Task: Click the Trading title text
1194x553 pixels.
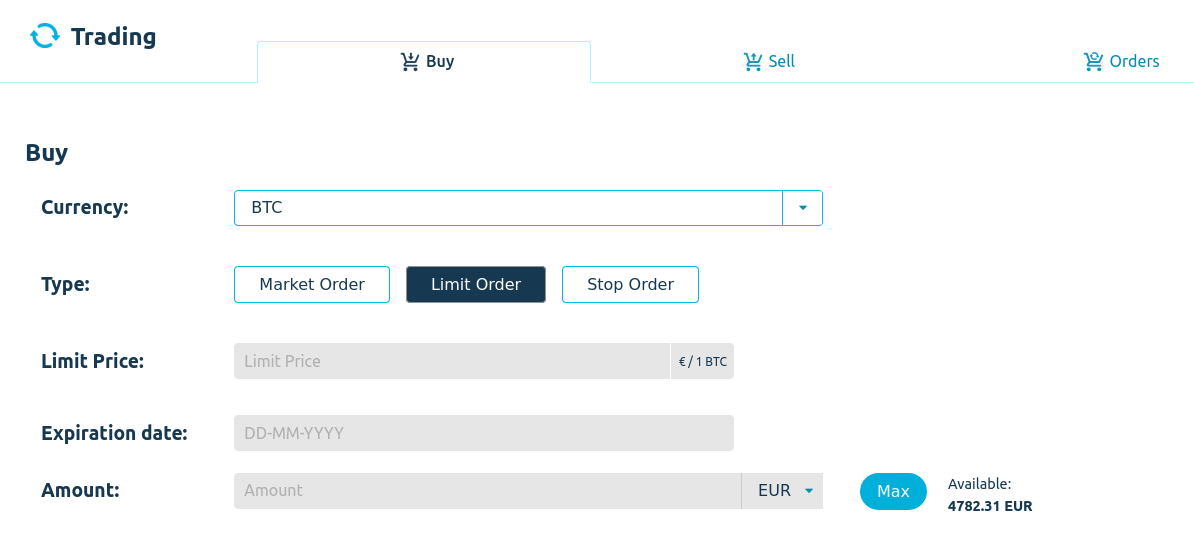Action: (x=113, y=37)
